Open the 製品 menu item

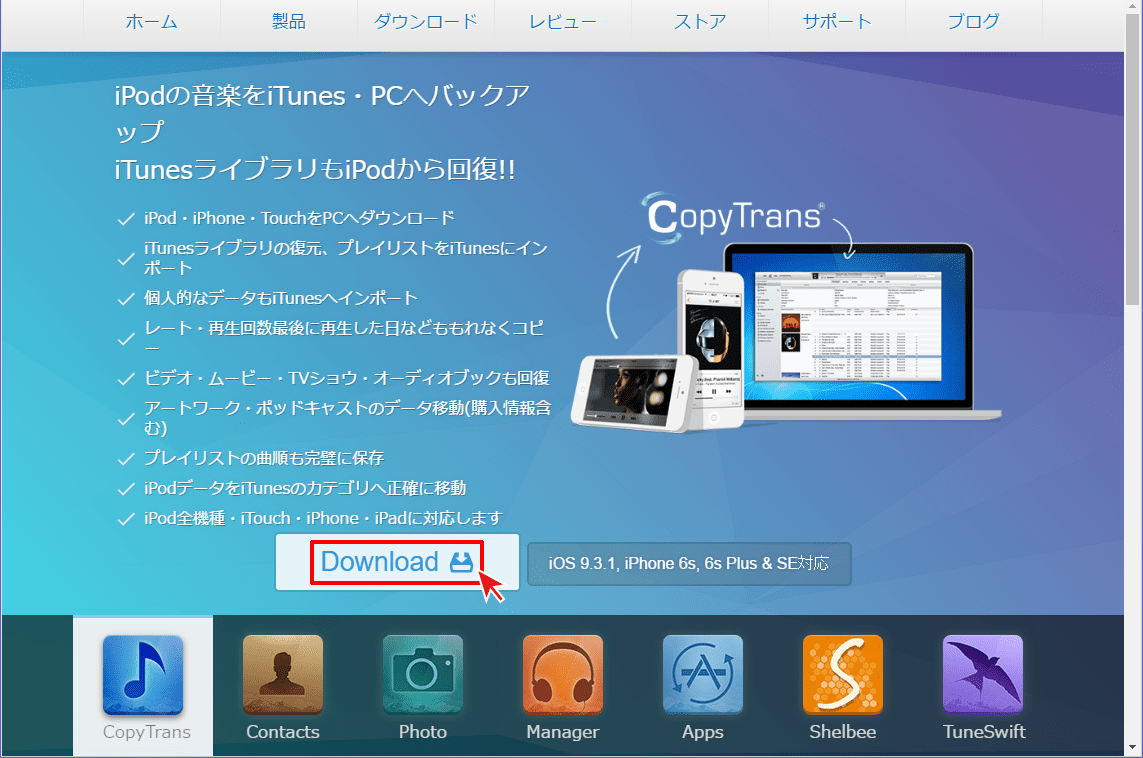pos(288,20)
